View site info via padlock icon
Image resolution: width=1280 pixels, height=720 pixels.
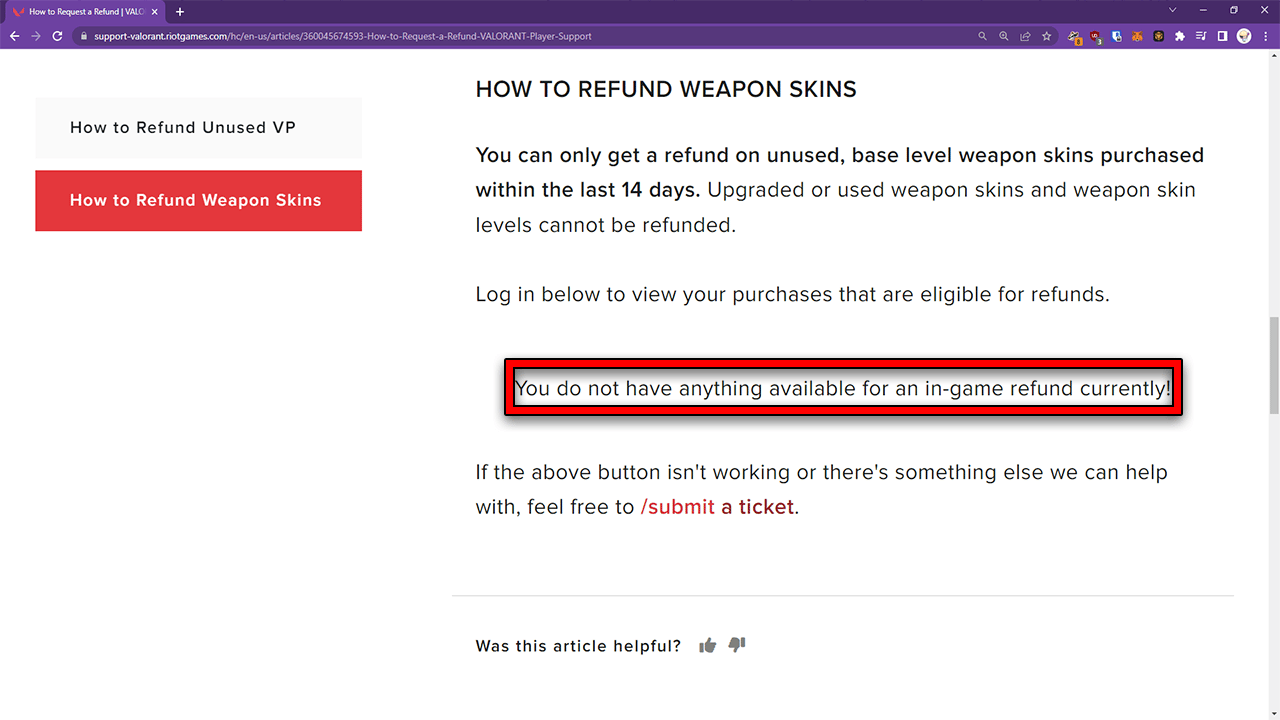tap(83, 36)
